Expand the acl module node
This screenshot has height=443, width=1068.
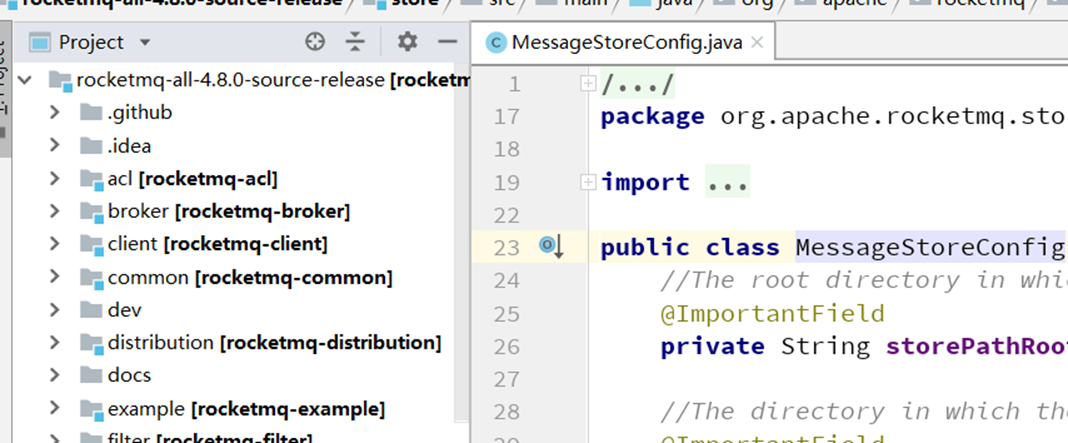point(55,179)
